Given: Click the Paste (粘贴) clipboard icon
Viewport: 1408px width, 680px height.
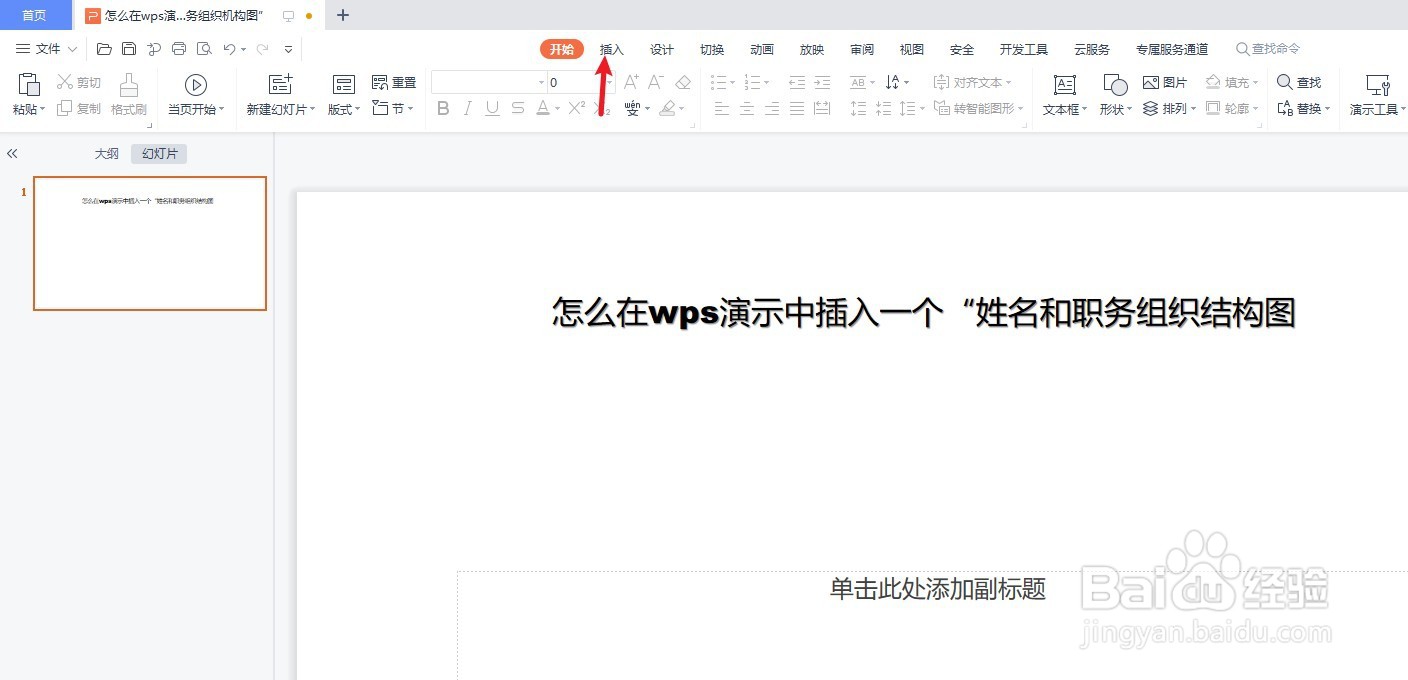Looking at the screenshot, I should coord(29,84).
